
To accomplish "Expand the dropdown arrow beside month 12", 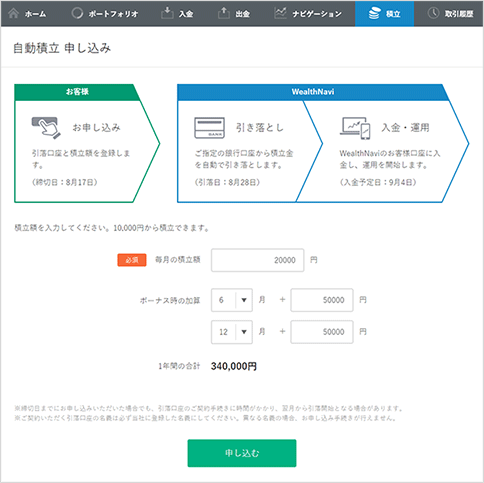I will coord(244,332).
